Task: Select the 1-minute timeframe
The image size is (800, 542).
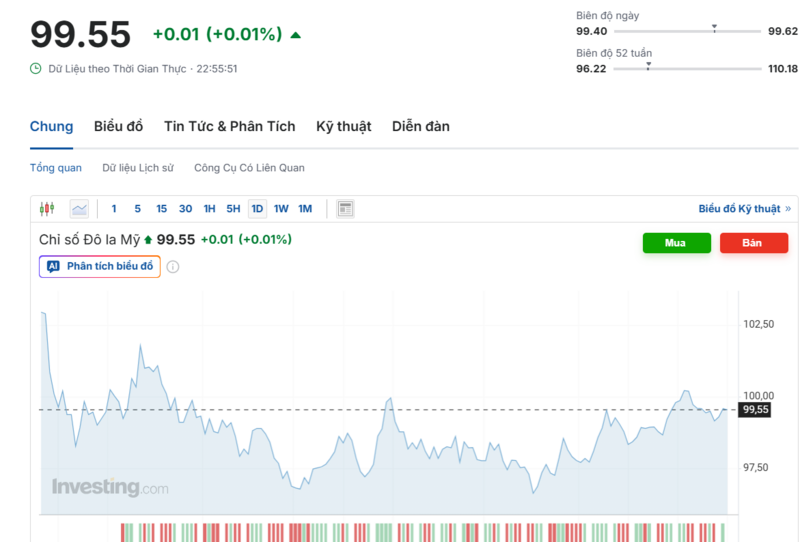Action: click(114, 209)
